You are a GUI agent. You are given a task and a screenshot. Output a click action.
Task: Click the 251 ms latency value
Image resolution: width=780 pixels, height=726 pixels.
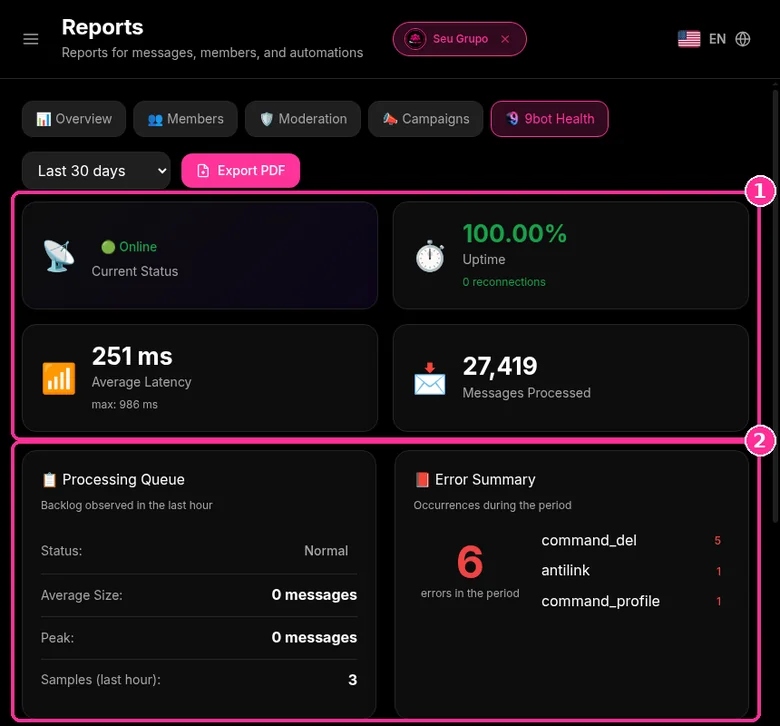[x=132, y=356]
